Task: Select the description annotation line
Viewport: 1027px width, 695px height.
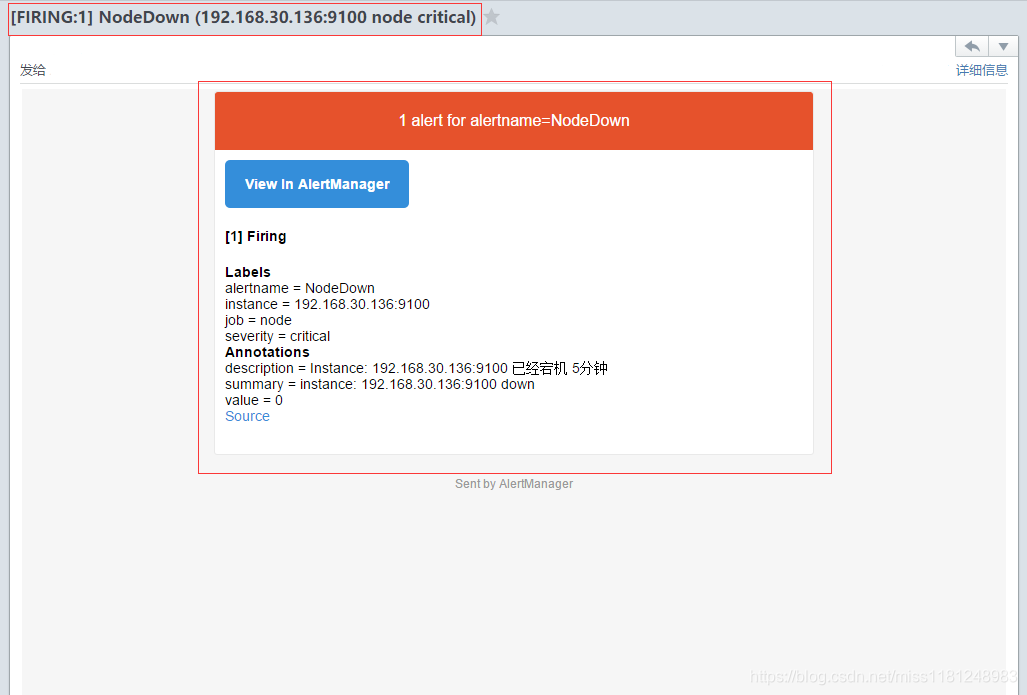Action: [x=417, y=368]
